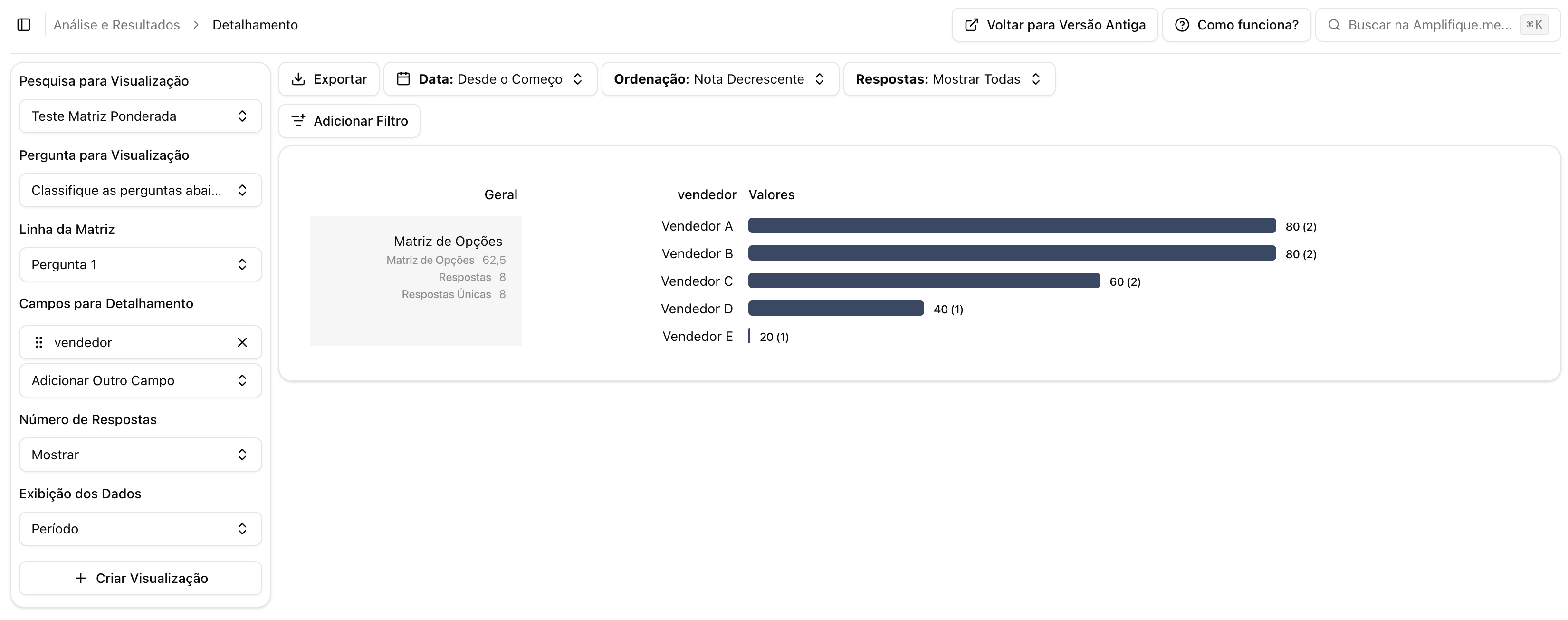Toggle the sidebar panel icon

pos(24,25)
